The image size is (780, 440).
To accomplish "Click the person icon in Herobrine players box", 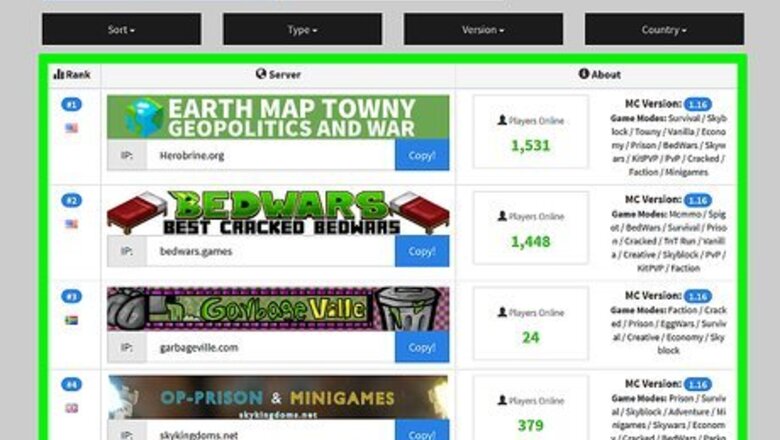I will tap(502, 120).
